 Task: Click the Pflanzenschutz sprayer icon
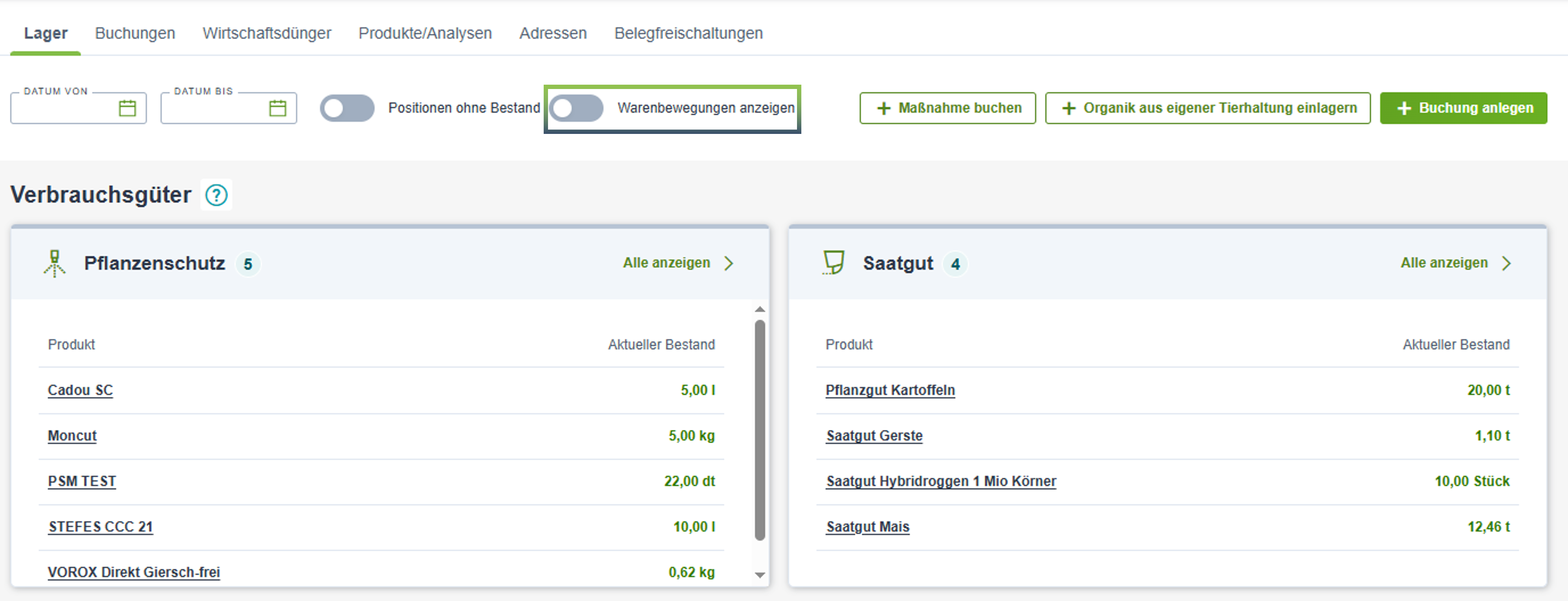(55, 263)
